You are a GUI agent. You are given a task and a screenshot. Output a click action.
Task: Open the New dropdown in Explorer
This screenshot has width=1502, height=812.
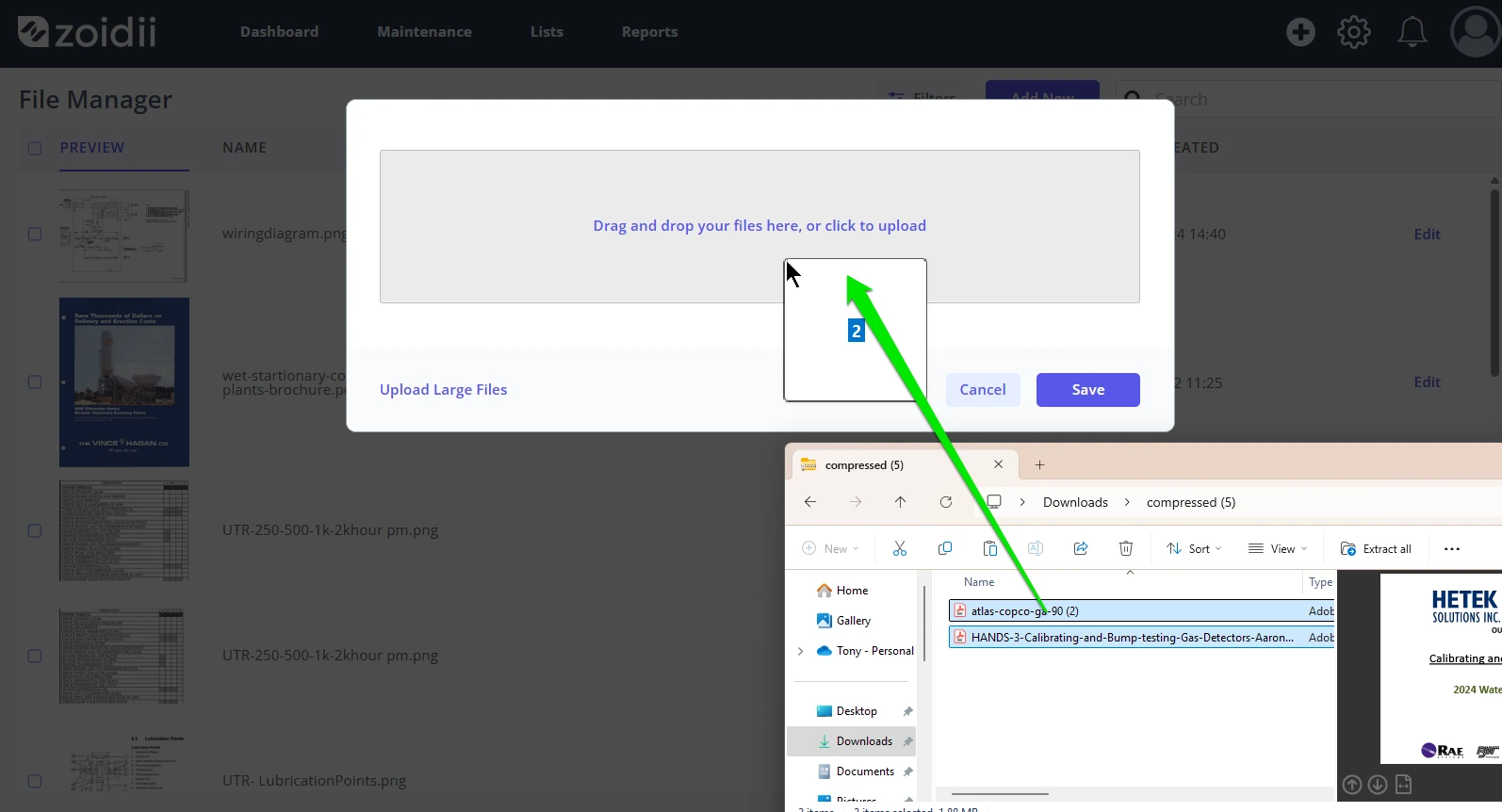[830, 549]
